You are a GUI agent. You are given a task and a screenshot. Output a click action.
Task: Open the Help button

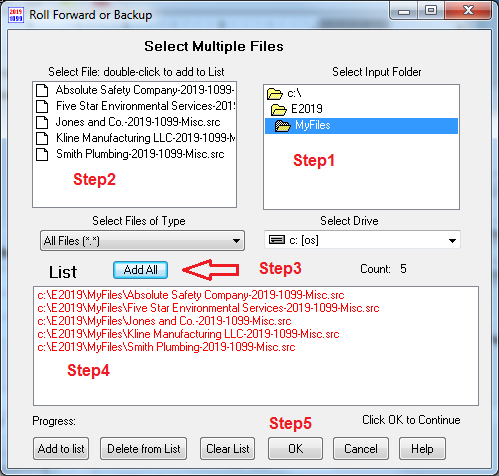tap(422, 449)
